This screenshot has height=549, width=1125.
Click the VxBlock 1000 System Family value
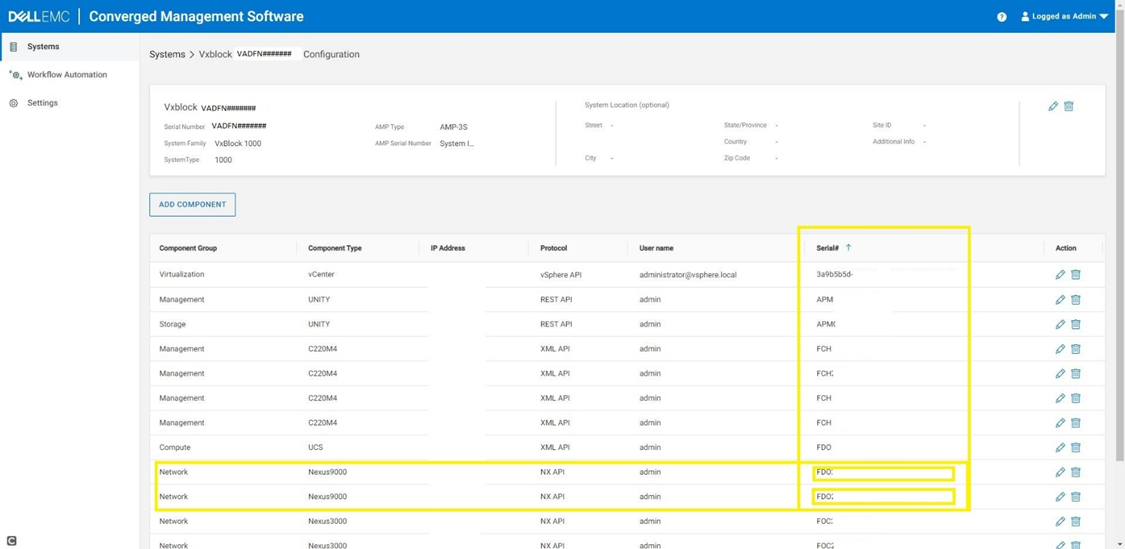pyautogui.click(x=237, y=144)
